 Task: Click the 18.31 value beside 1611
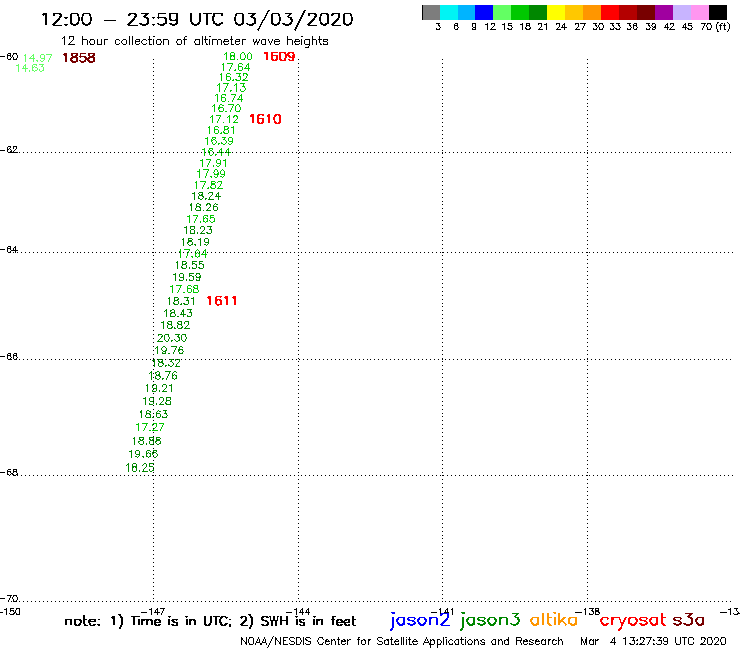[181, 301]
